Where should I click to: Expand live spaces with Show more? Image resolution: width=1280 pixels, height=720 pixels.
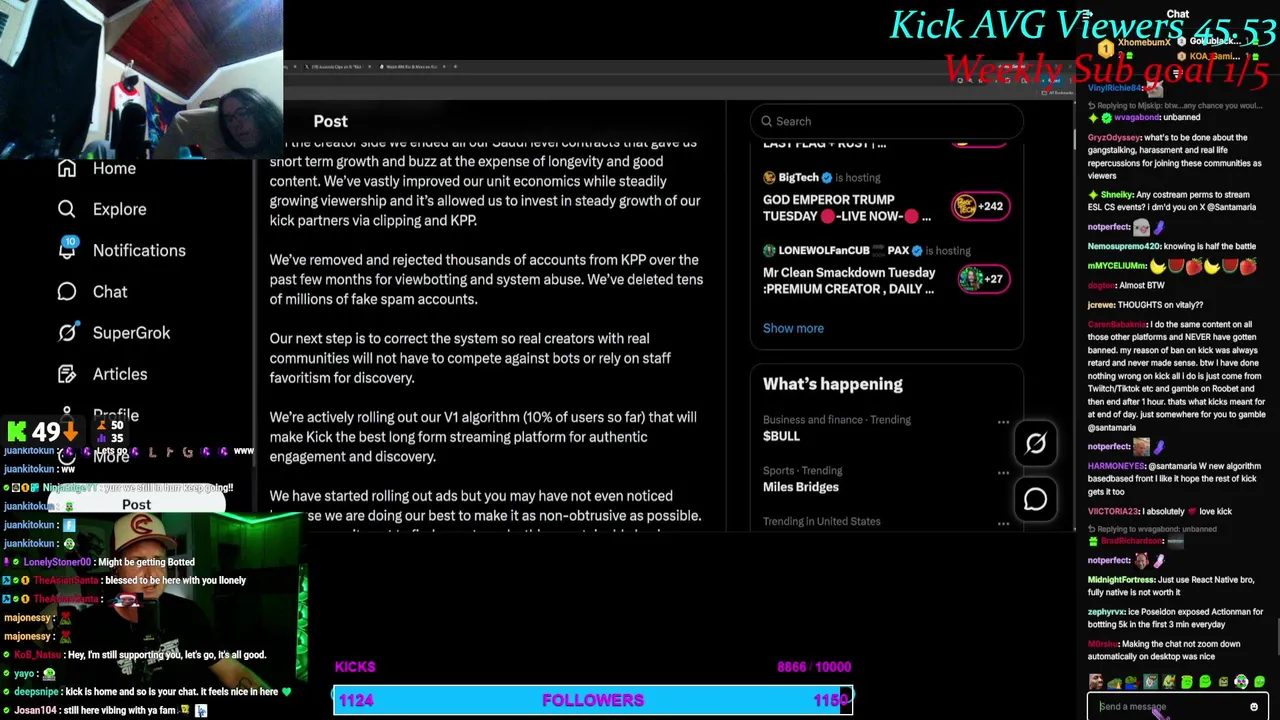(x=793, y=328)
